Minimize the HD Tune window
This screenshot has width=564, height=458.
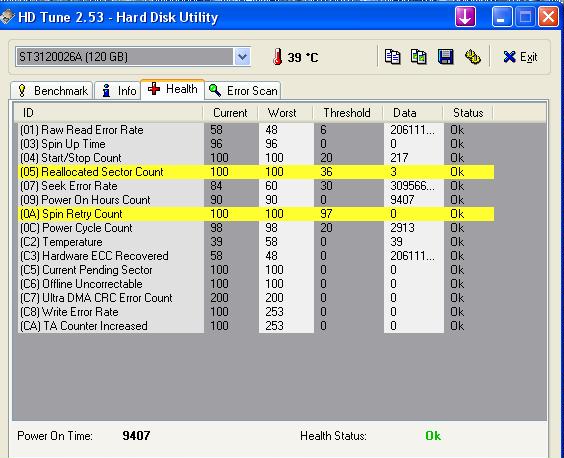click(502, 17)
